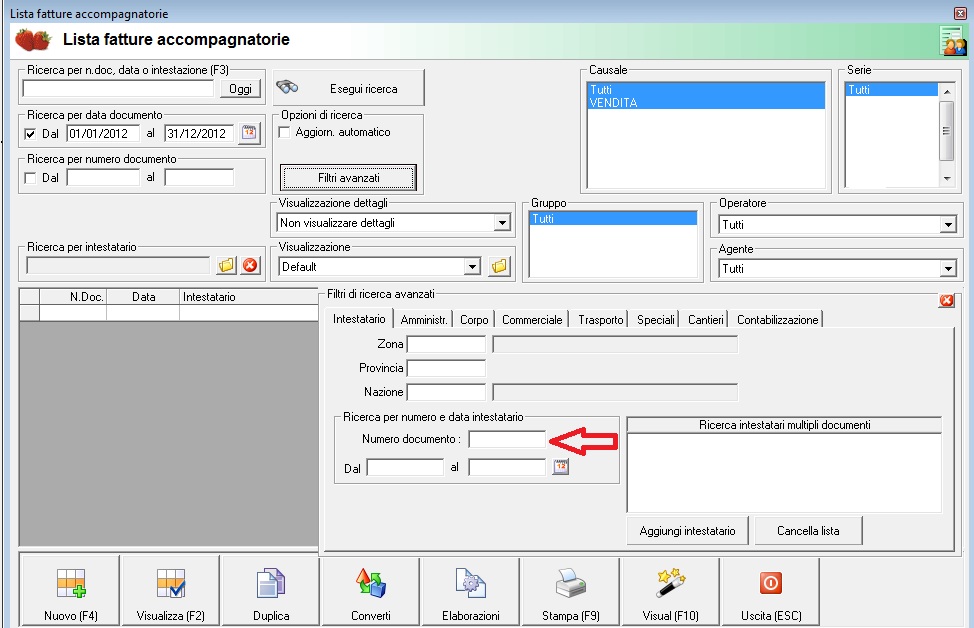Click the Provincia input field
Screen dimensions: 974x628
[446, 368]
